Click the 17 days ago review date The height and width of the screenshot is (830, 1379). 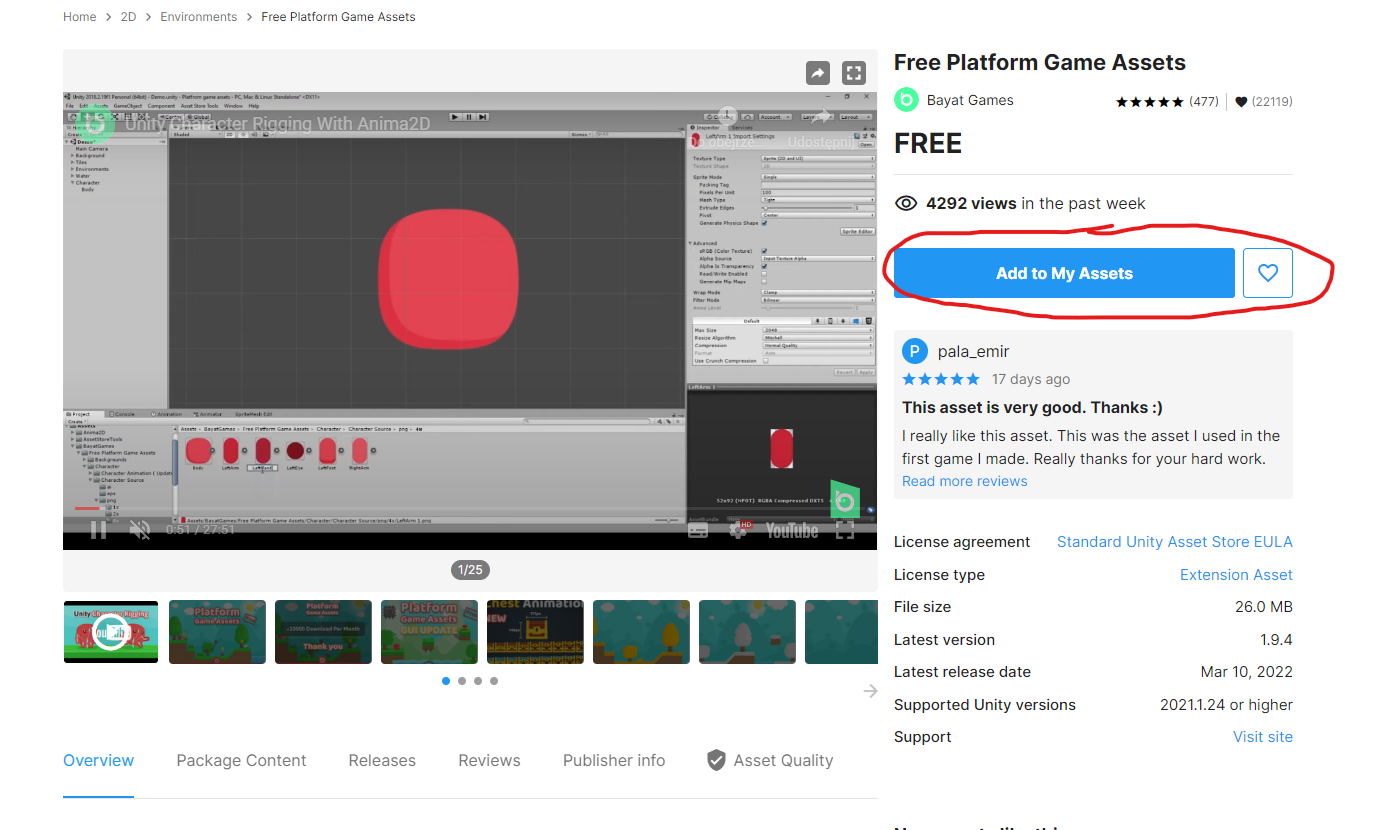[1031, 379]
